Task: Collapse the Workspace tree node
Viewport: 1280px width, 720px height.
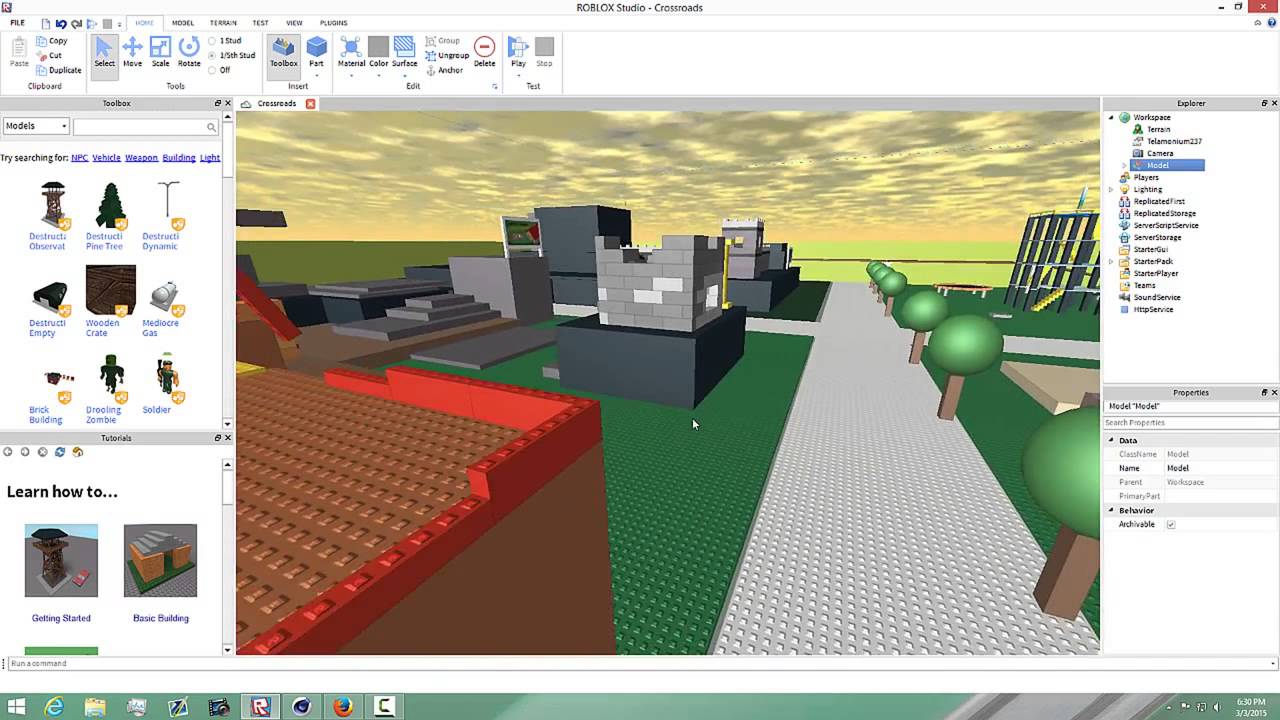Action: coord(1111,117)
